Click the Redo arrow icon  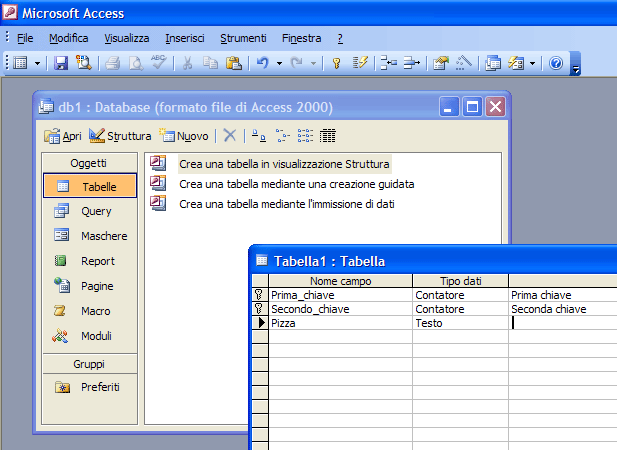[296, 63]
